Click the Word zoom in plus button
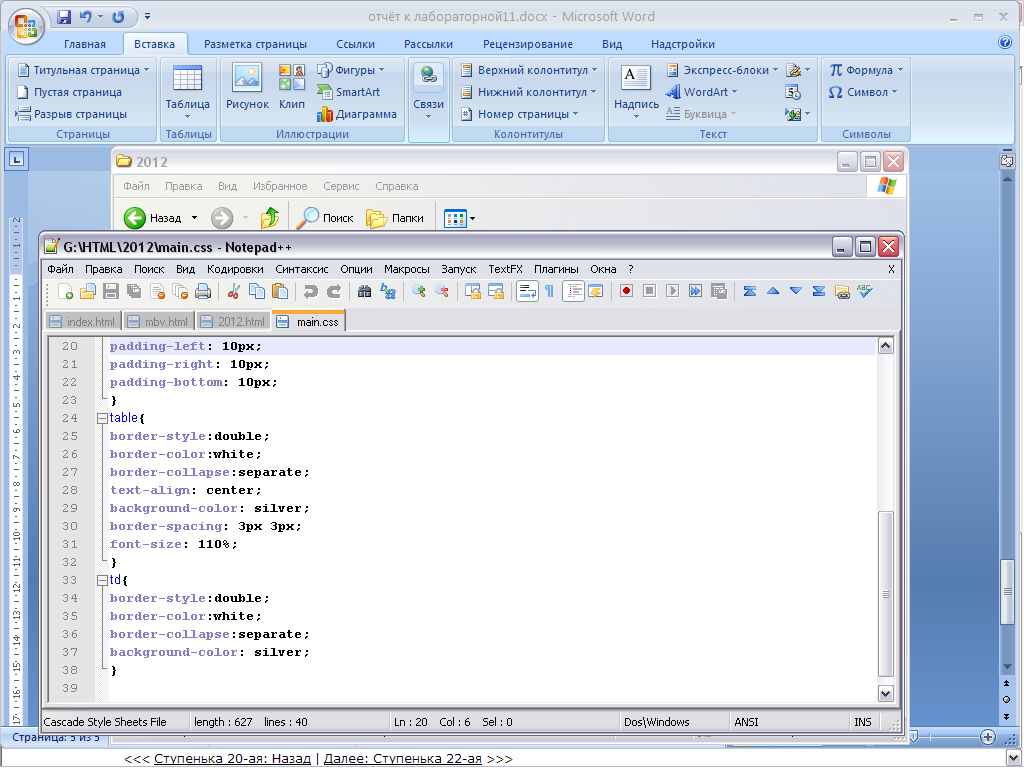This screenshot has width=1024, height=768. click(x=987, y=737)
